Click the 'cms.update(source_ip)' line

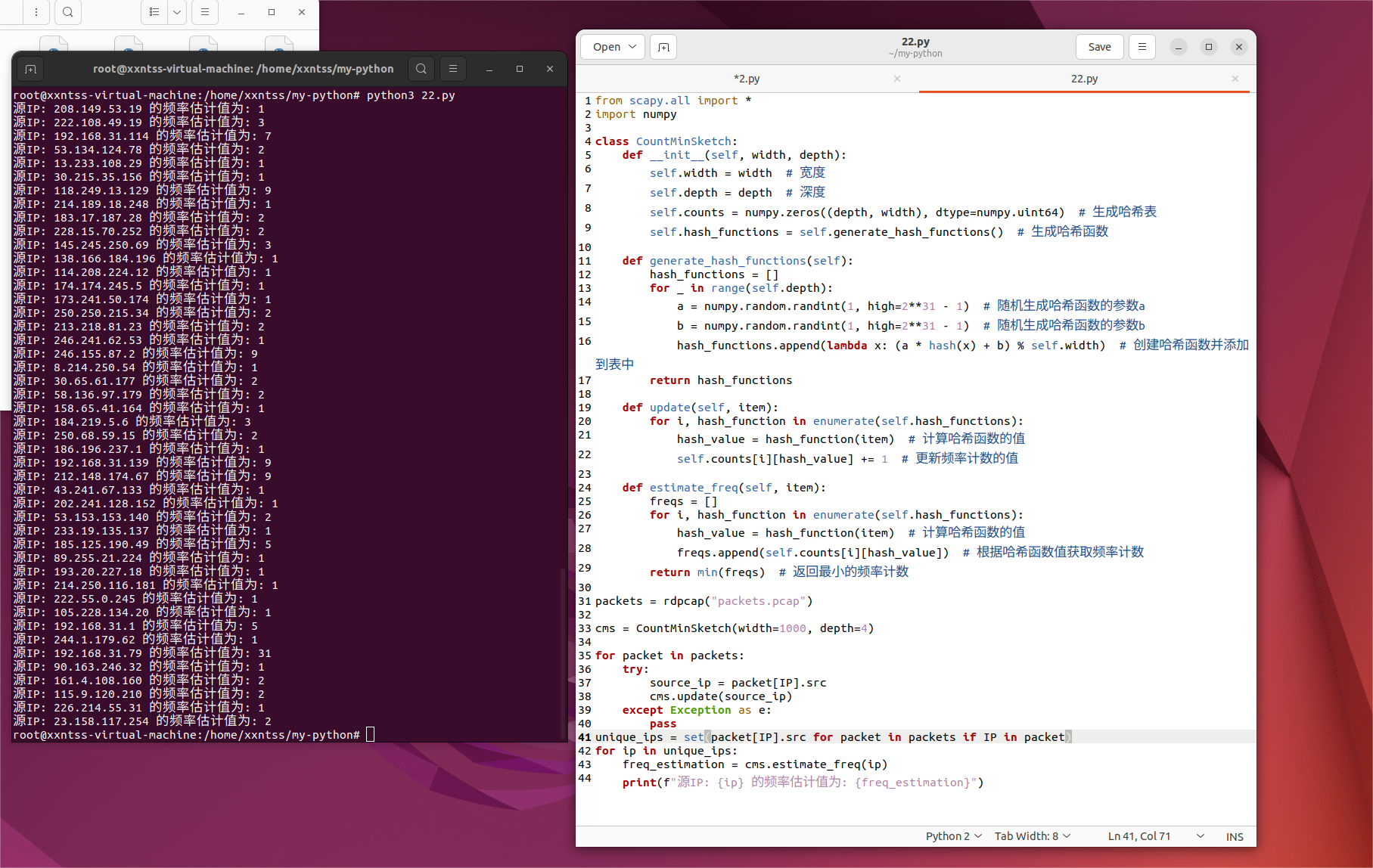[x=721, y=696]
